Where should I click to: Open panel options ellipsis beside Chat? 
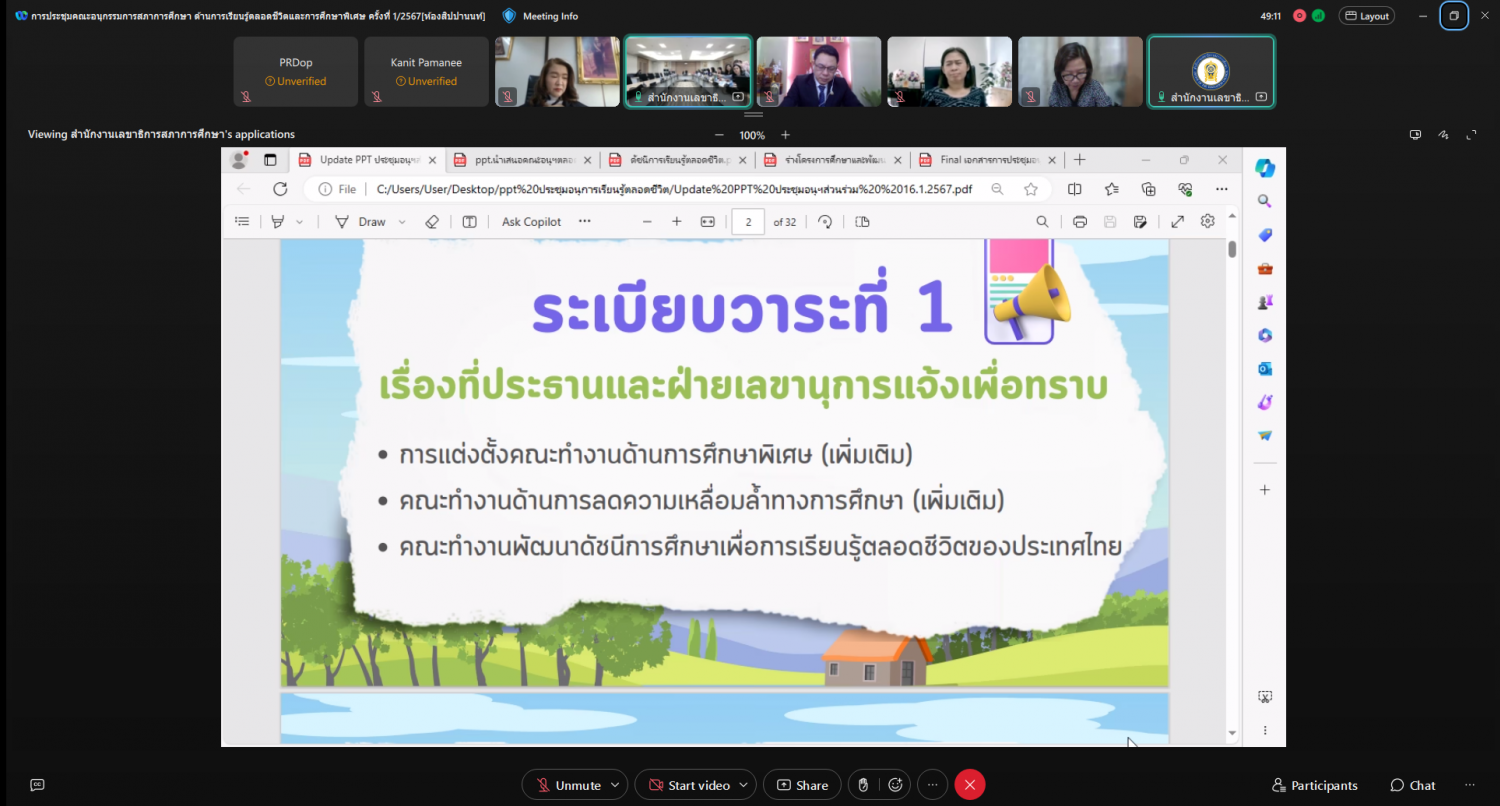(1470, 785)
